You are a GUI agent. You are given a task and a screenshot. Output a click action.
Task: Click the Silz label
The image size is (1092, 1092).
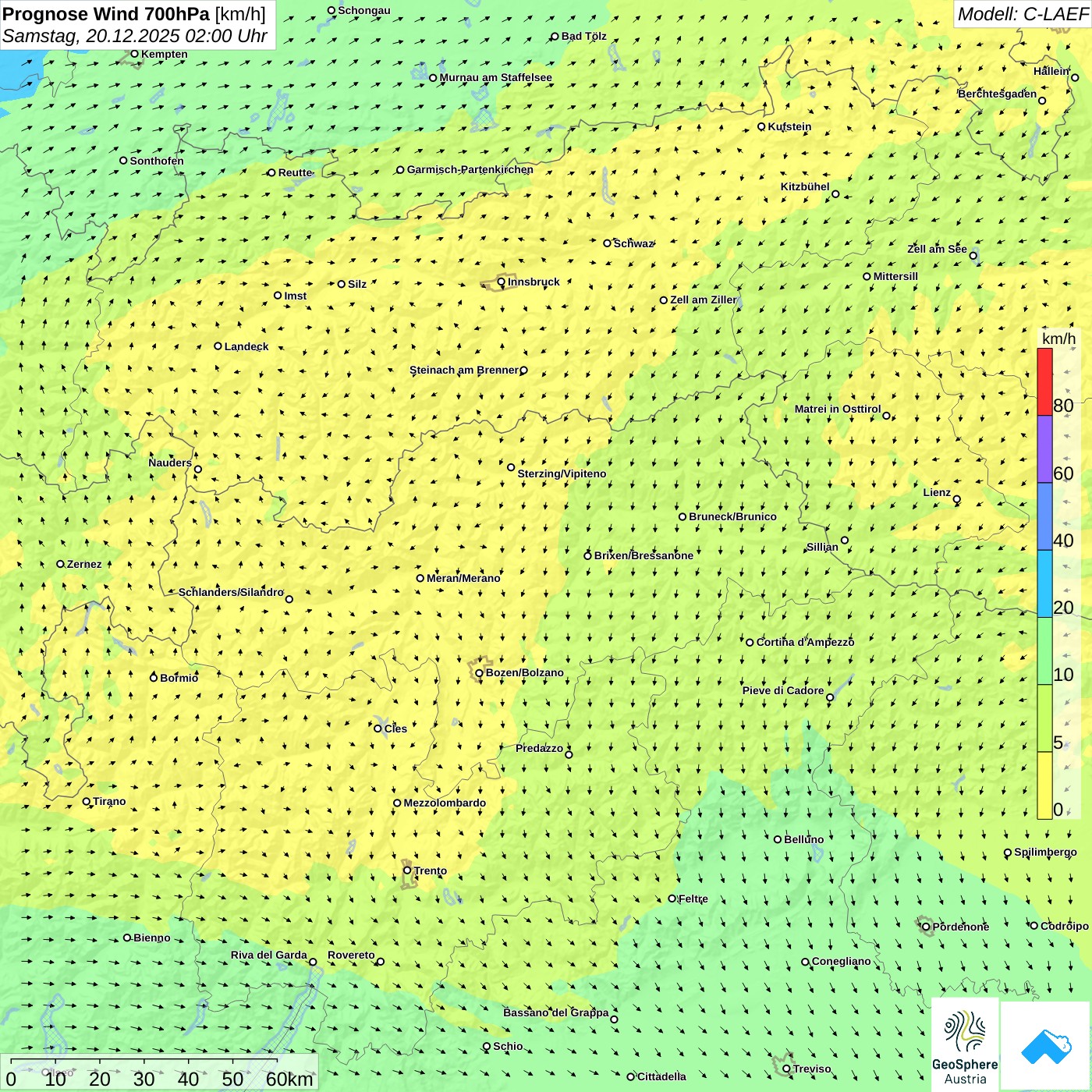(357, 284)
